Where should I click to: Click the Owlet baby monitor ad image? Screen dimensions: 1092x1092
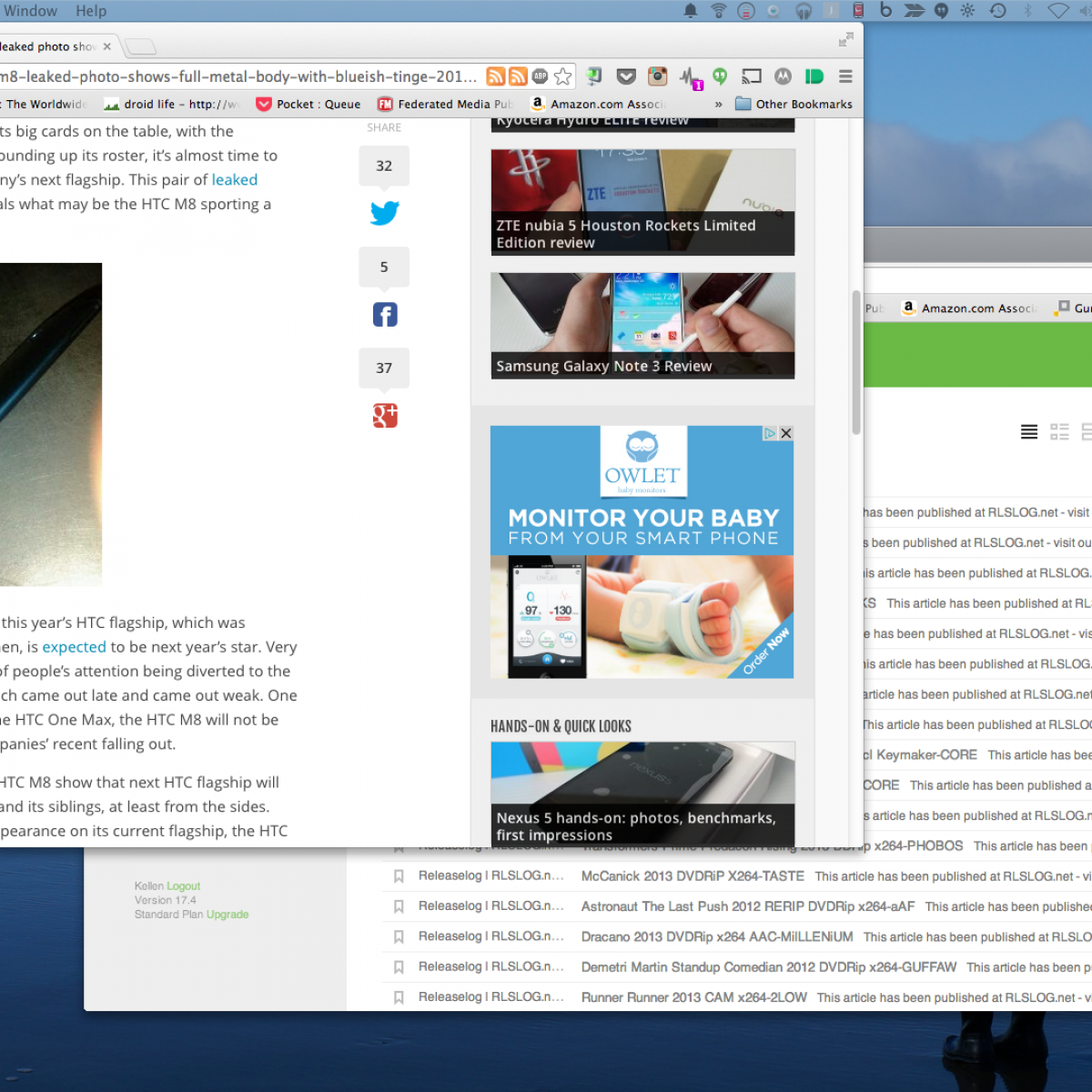642,552
